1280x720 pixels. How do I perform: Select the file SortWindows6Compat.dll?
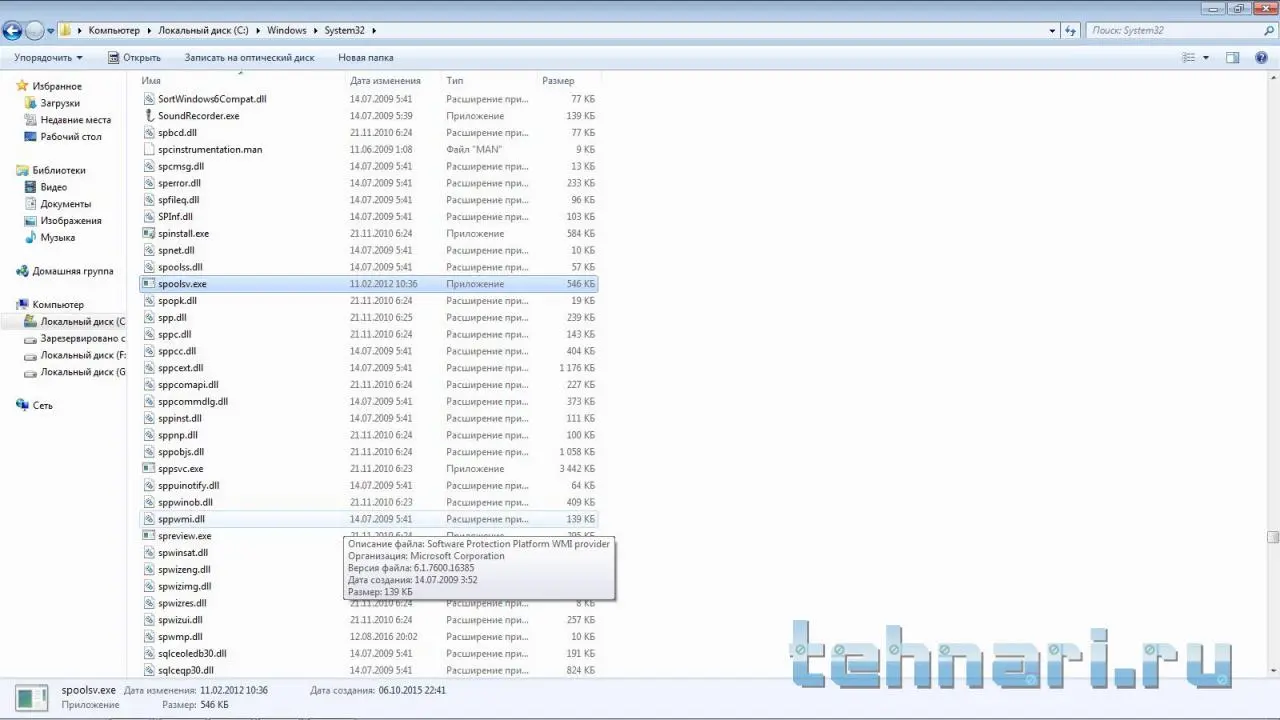point(212,100)
